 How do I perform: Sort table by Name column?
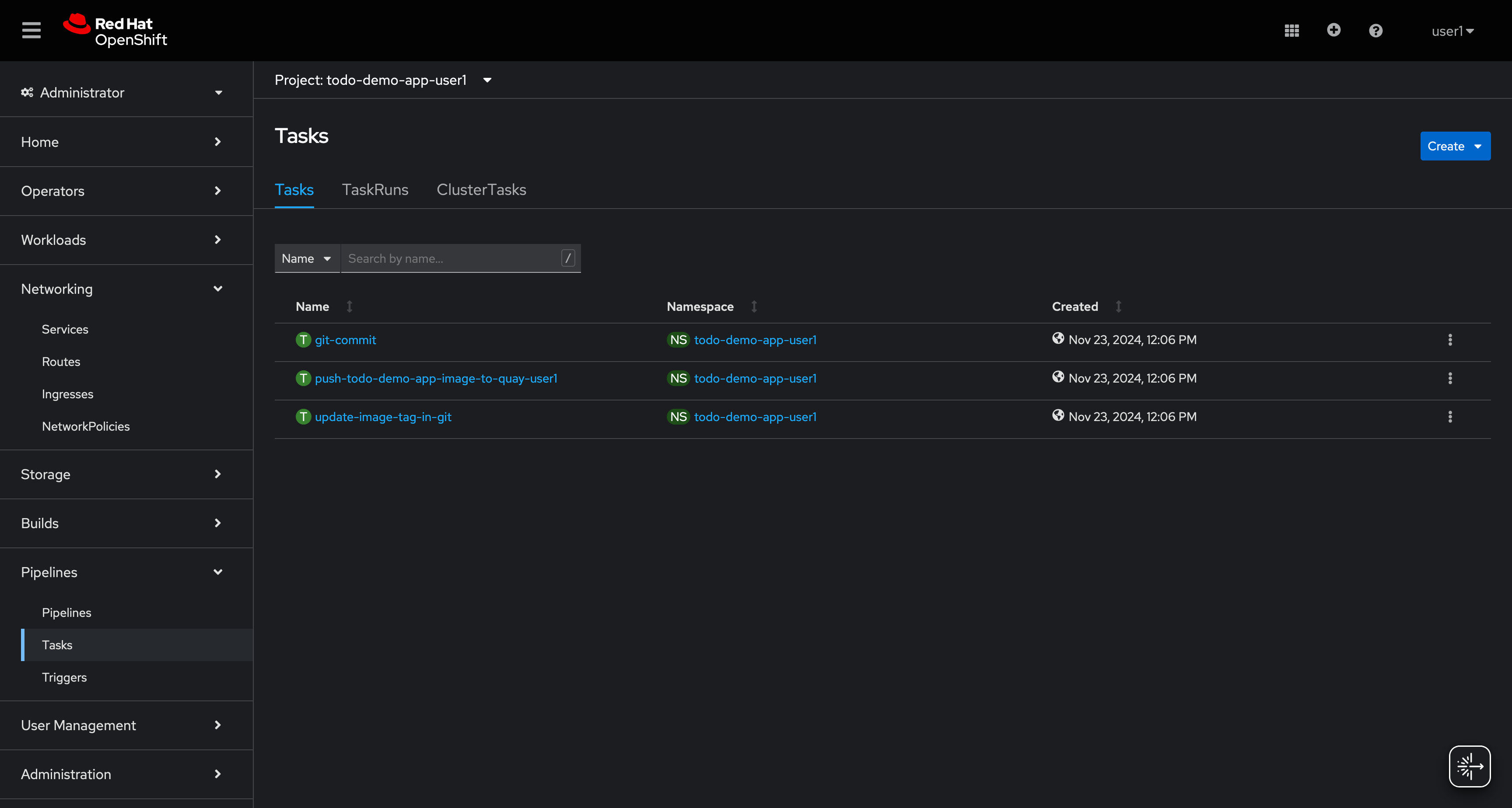324,306
